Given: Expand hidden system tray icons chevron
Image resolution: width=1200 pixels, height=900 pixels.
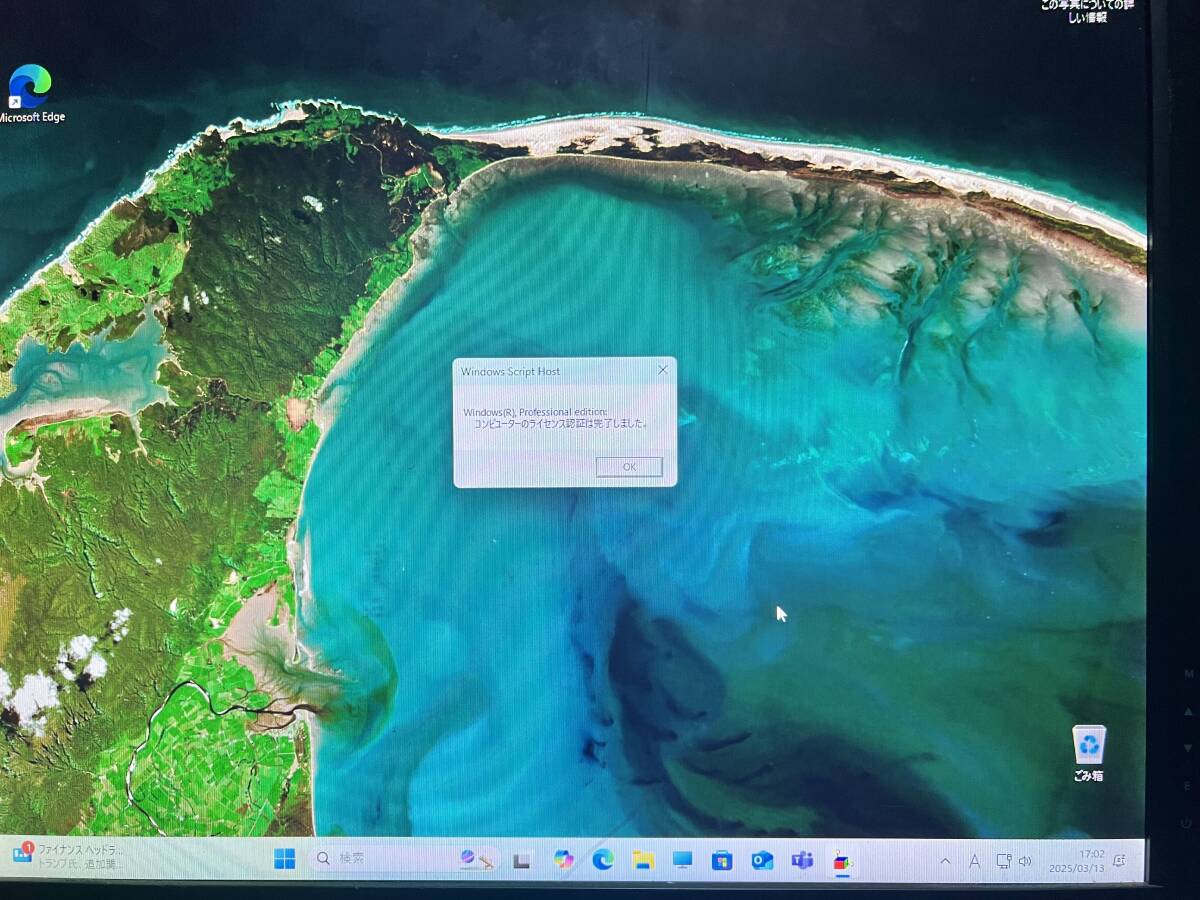Looking at the screenshot, I should [945, 861].
